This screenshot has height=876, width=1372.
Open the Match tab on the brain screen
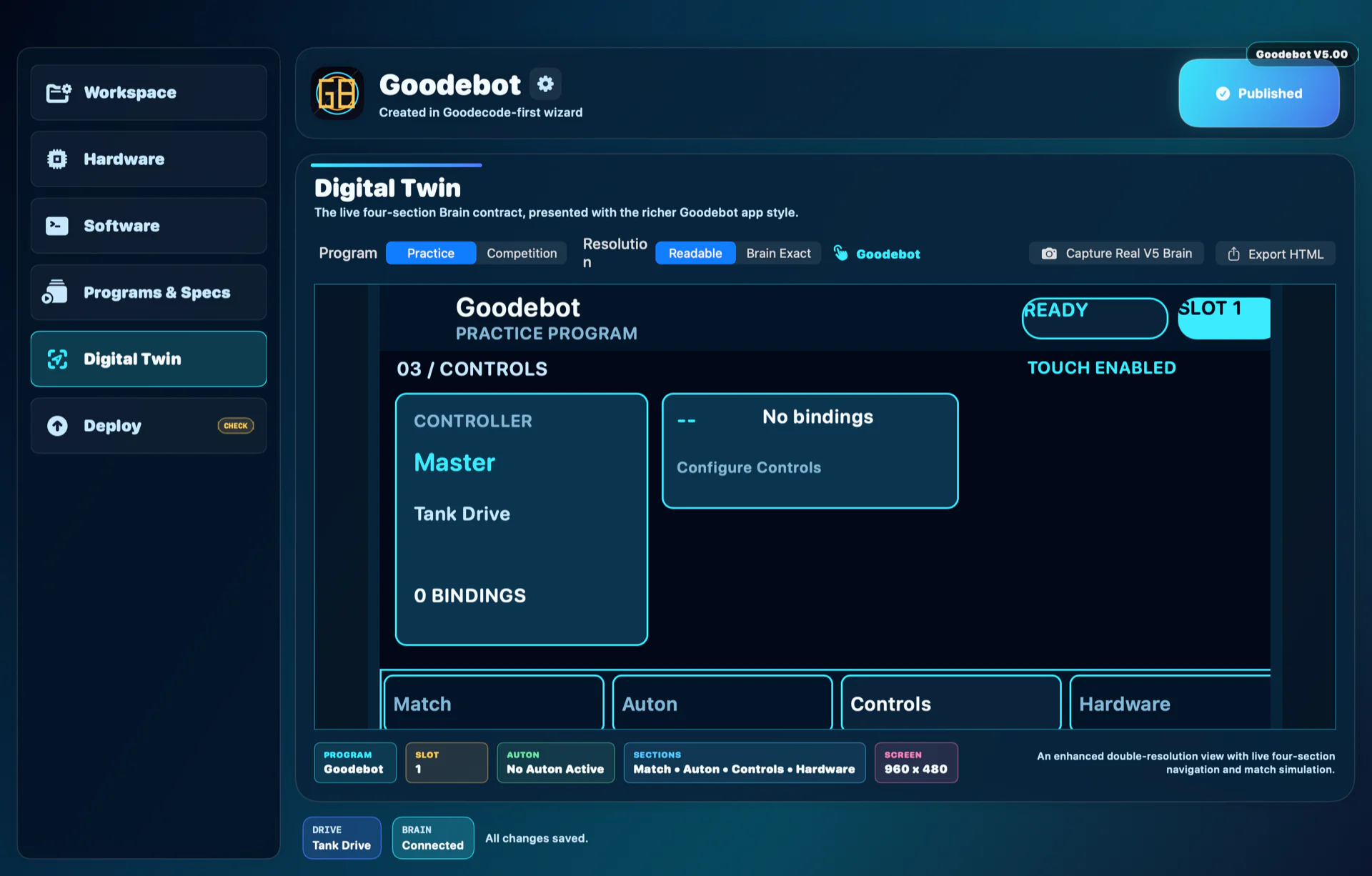pyautogui.click(x=494, y=703)
